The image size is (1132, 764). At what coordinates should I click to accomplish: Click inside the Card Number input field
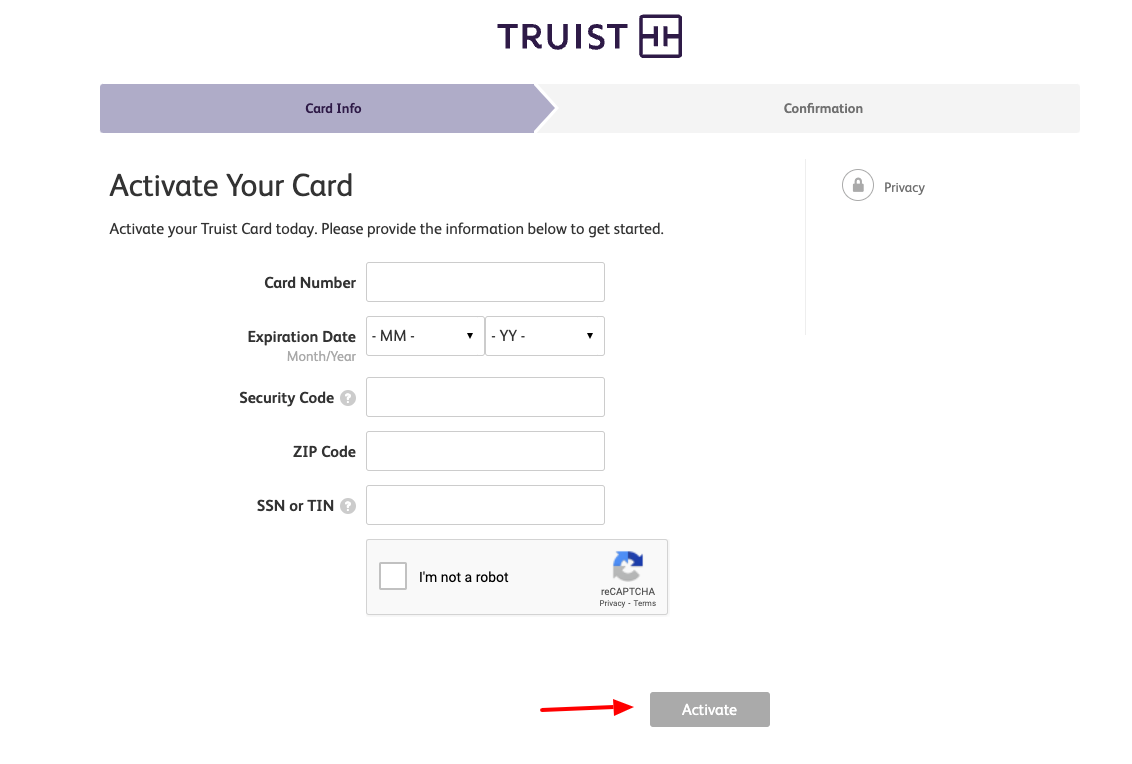point(485,281)
